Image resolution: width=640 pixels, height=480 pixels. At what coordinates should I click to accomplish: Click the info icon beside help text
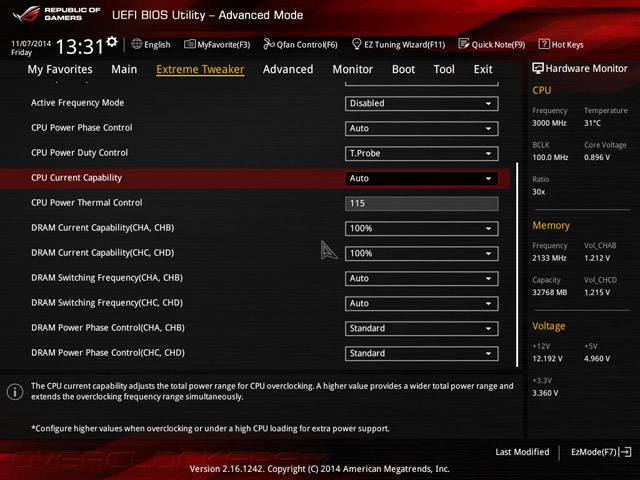click(x=15, y=392)
